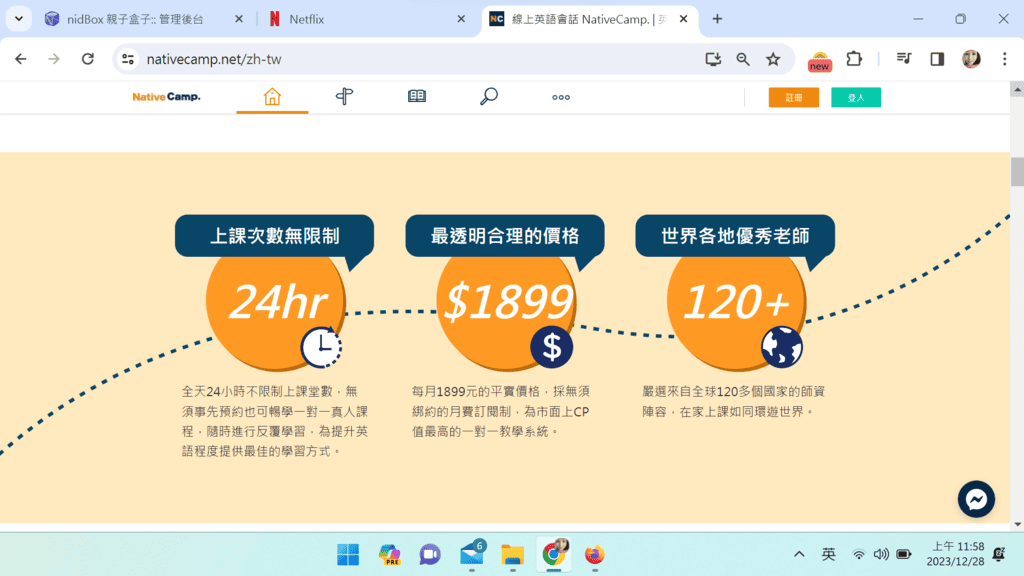The width and height of the screenshot is (1024, 576).
Task: Open the notification bell icon
Action: click(999, 554)
